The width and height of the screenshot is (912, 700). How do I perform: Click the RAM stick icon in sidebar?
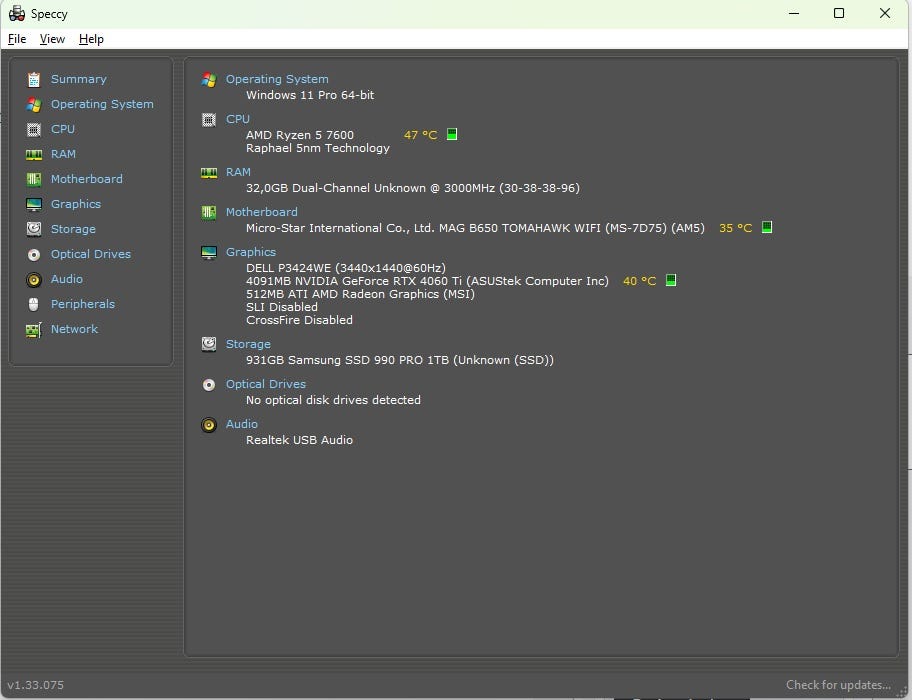click(x=34, y=154)
